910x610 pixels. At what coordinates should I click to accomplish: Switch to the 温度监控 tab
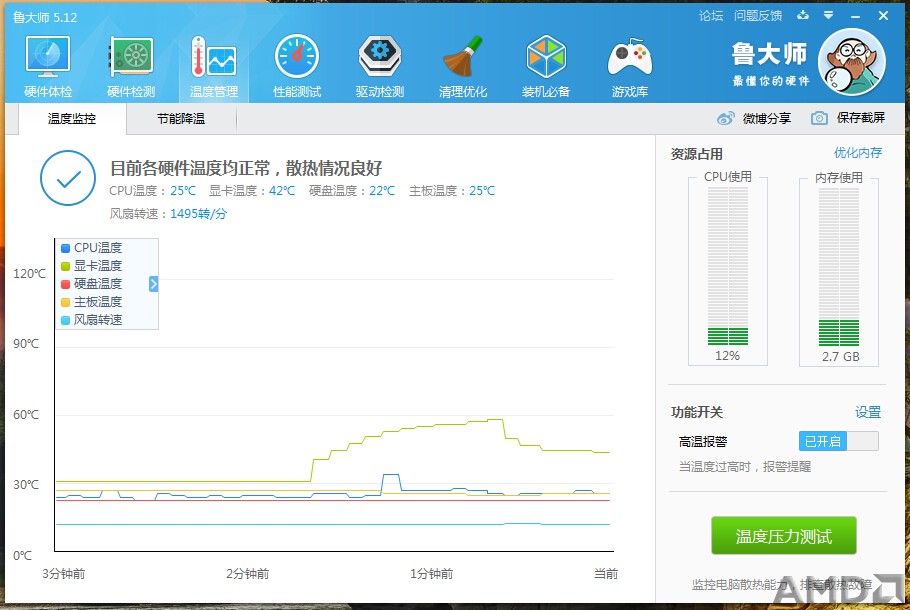coord(72,119)
